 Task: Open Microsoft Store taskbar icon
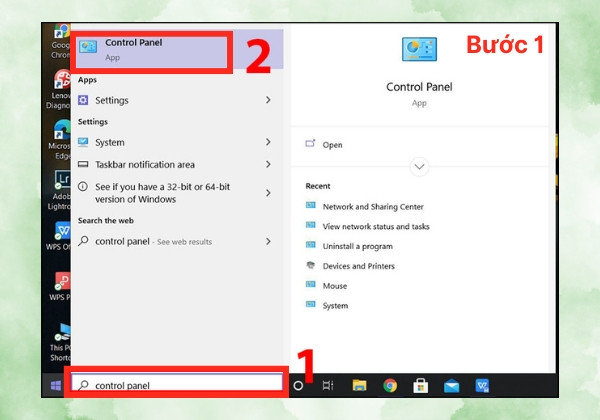(x=421, y=386)
